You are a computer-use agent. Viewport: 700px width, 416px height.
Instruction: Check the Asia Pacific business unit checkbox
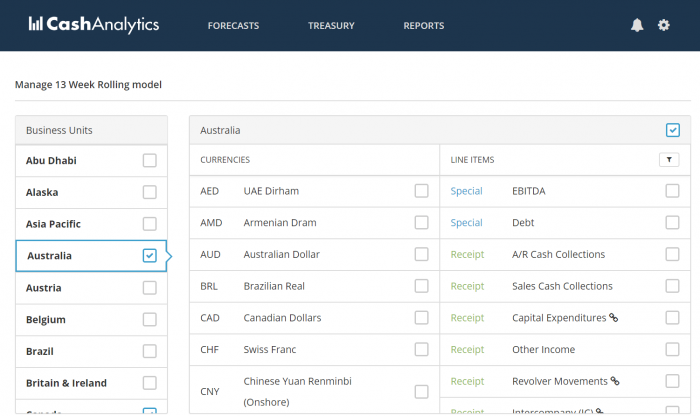(x=150, y=224)
